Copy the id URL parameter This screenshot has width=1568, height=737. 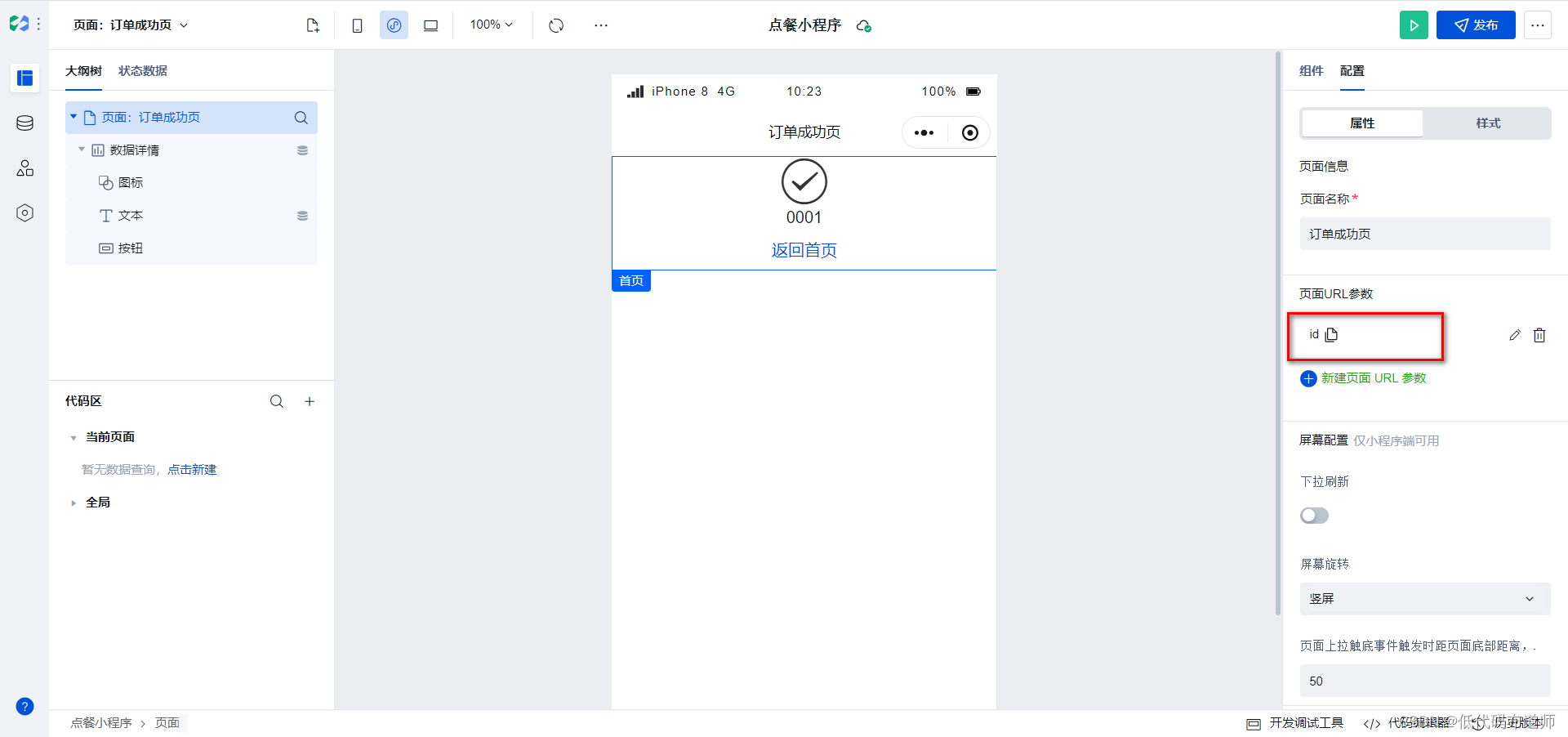click(x=1332, y=334)
